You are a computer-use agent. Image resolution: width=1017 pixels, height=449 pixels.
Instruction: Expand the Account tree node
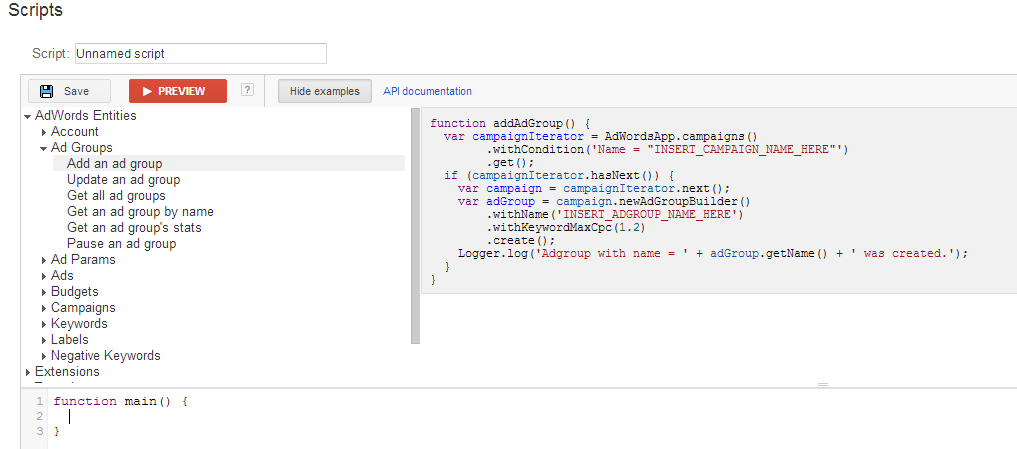pos(44,132)
